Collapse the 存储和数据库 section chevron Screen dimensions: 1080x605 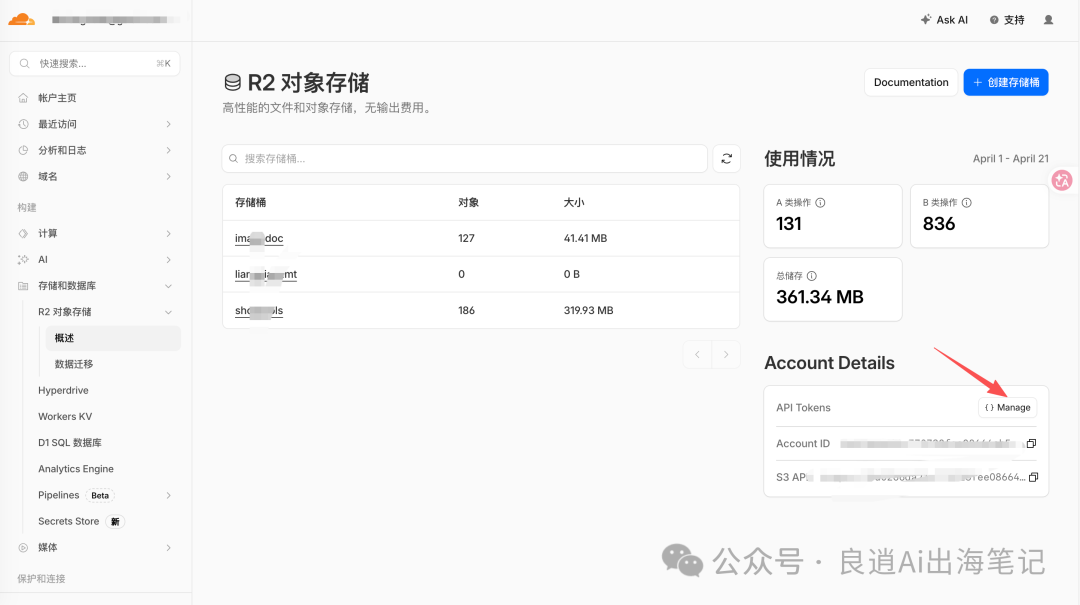[168, 286]
